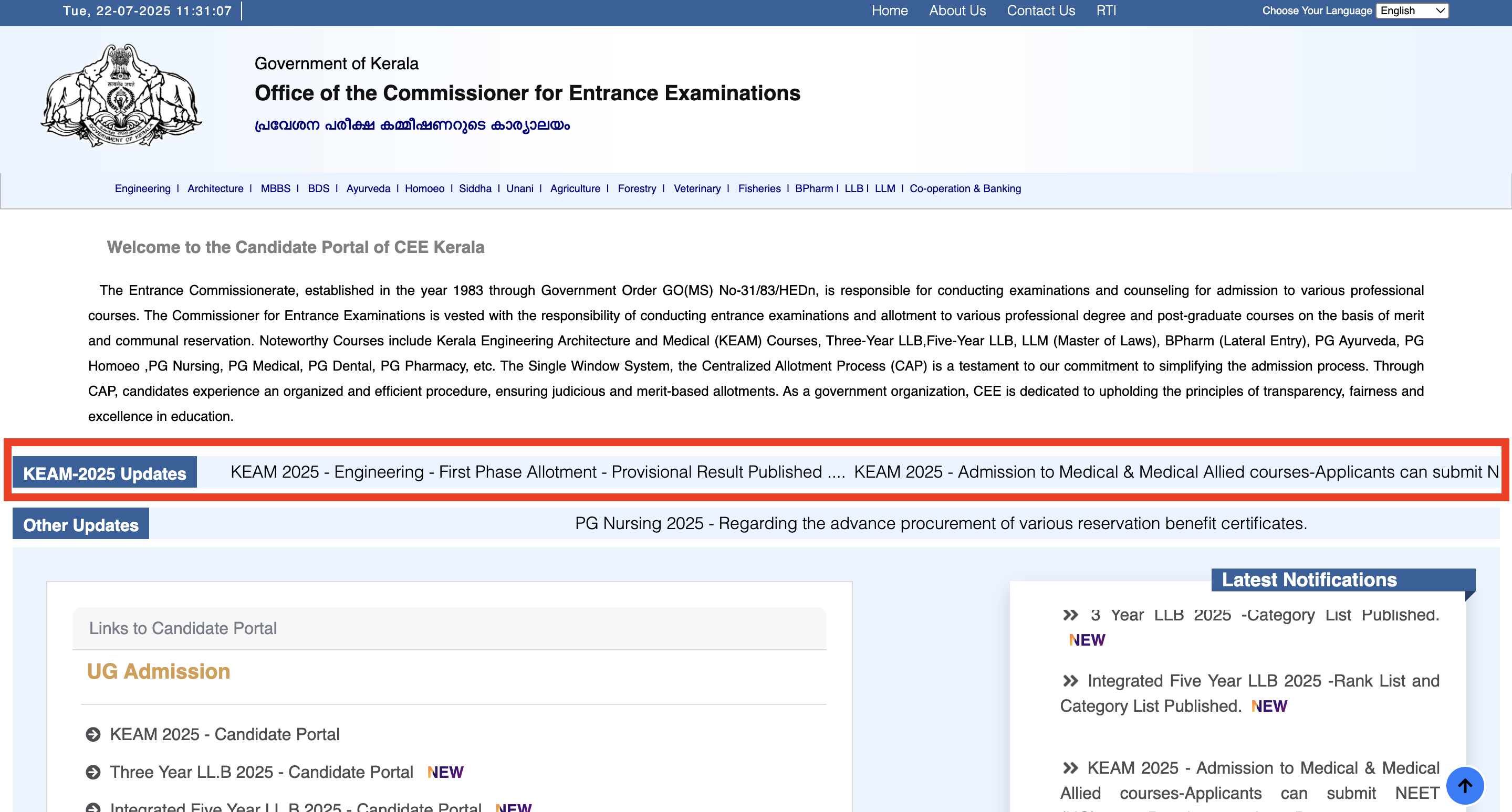The width and height of the screenshot is (1512, 812).
Task: Click the Government of Kerala emblem logo
Action: click(121, 95)
